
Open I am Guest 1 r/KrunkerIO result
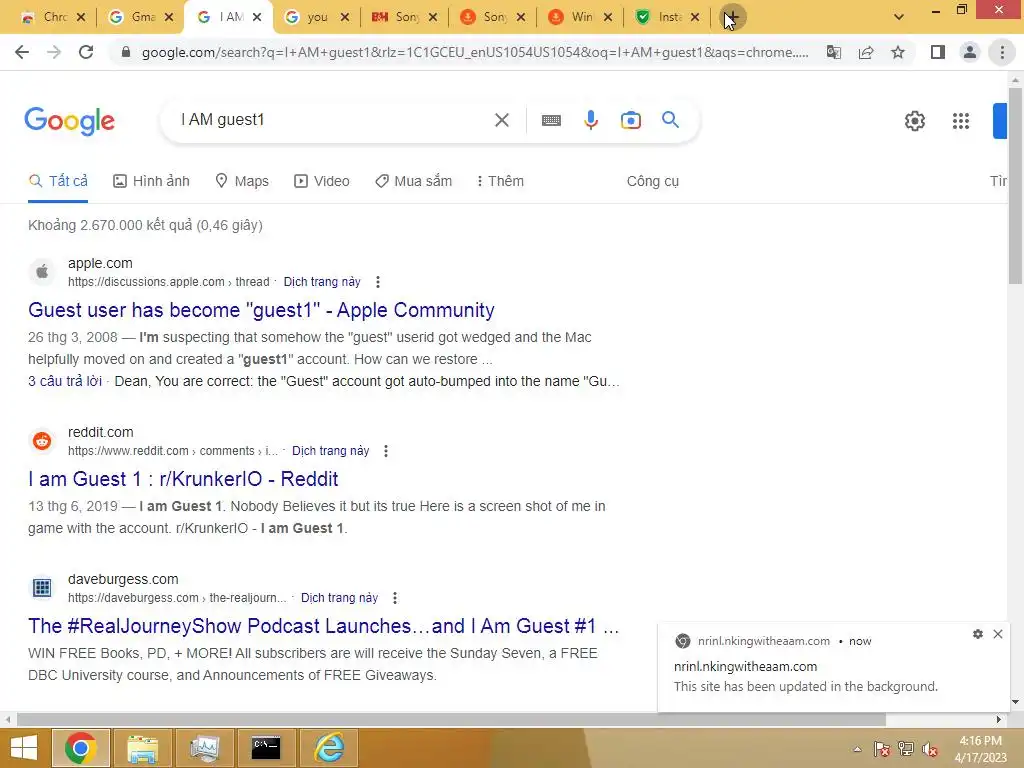click(183, 479)
